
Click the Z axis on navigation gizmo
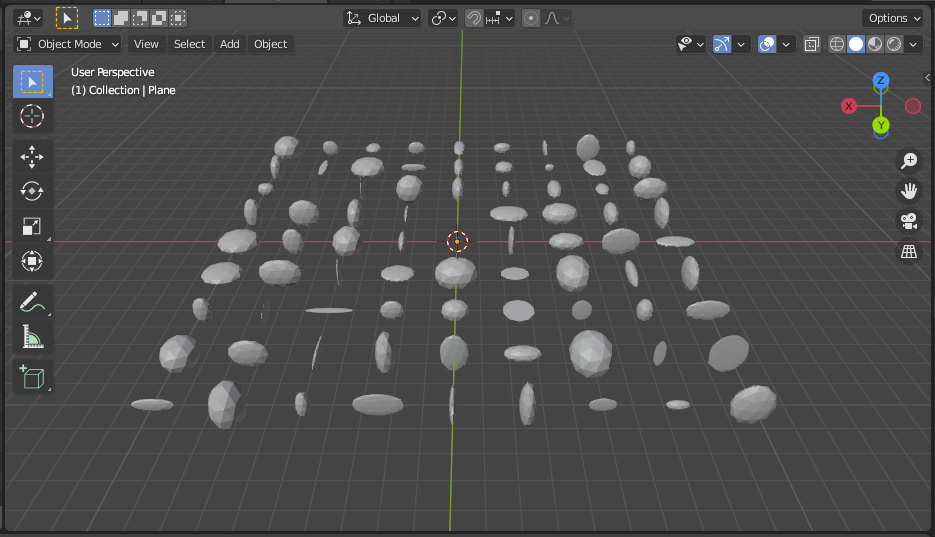click(881, 80)
